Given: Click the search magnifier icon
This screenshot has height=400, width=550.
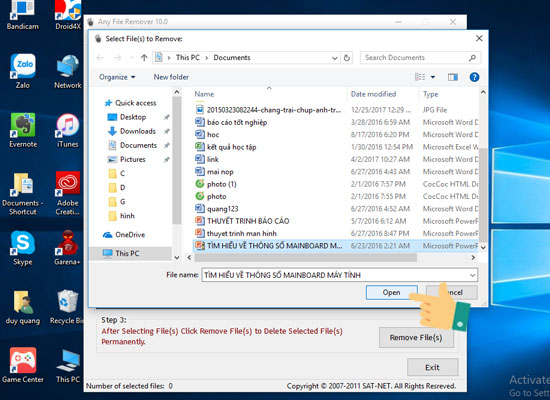Looking at the screenshot, I should (x=472, y=58).
